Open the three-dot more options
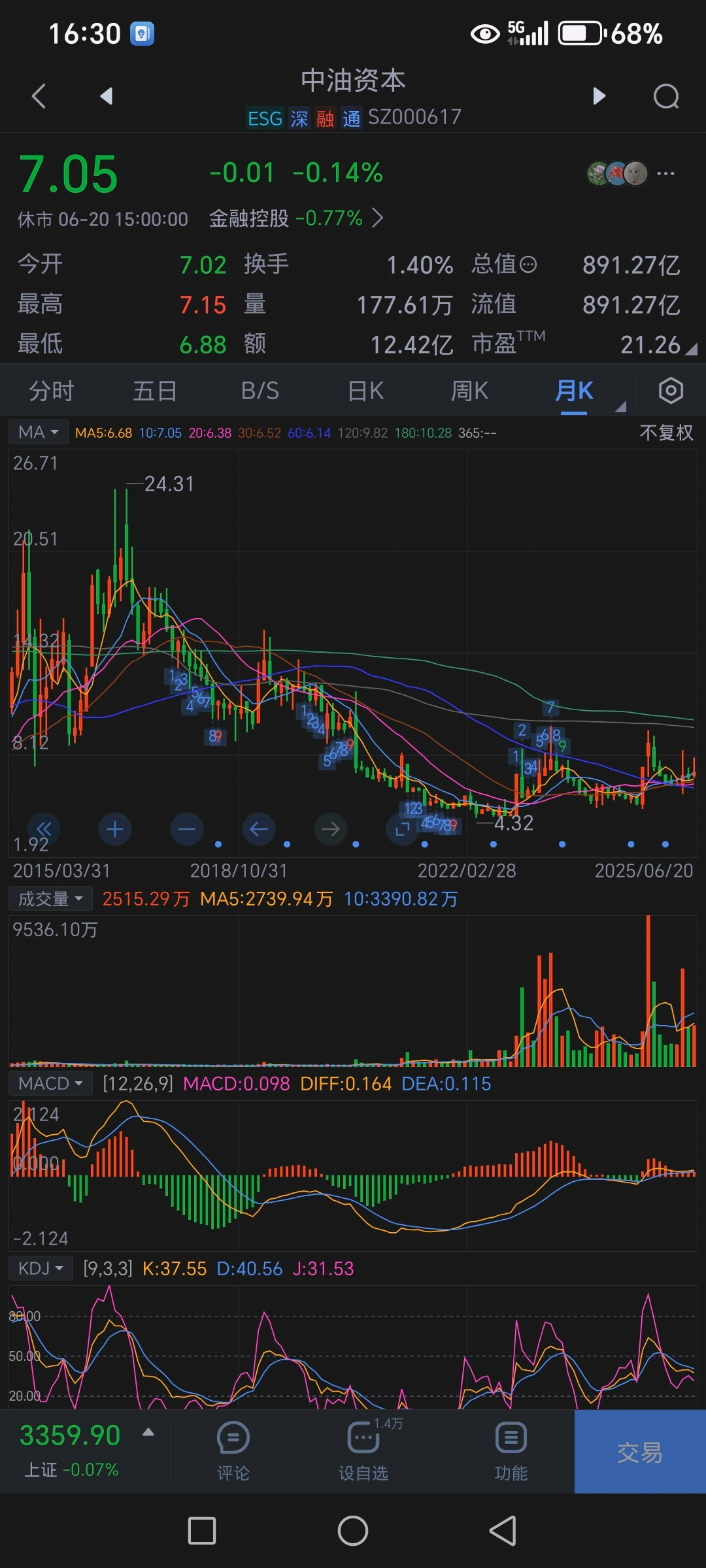The image size is (706, 1568). (665, 173)
